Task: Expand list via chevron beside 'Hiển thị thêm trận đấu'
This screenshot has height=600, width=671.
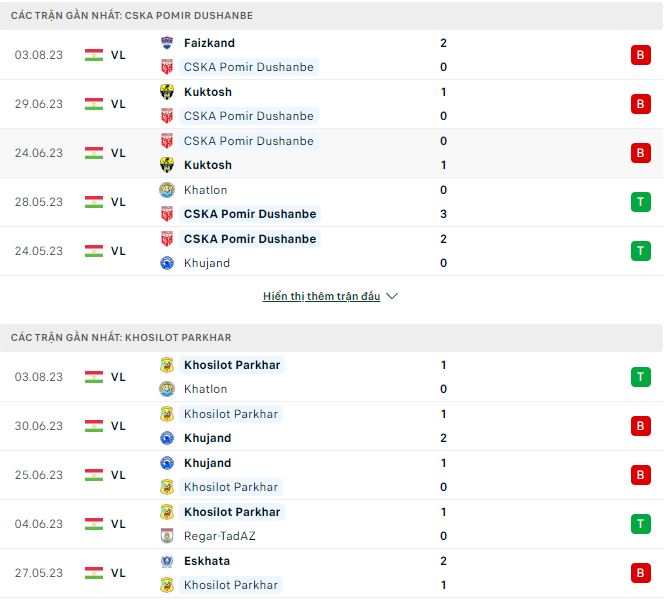Action: pos(392,297)
